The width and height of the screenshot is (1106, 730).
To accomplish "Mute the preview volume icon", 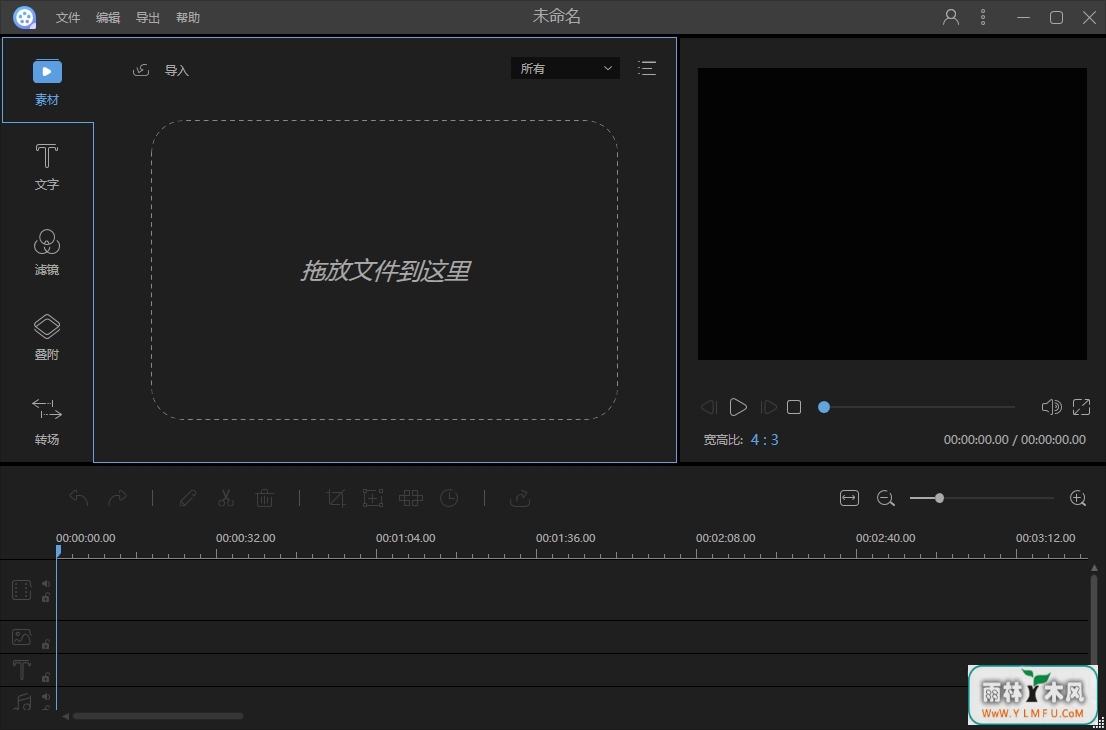I will tap(1051, 407).
